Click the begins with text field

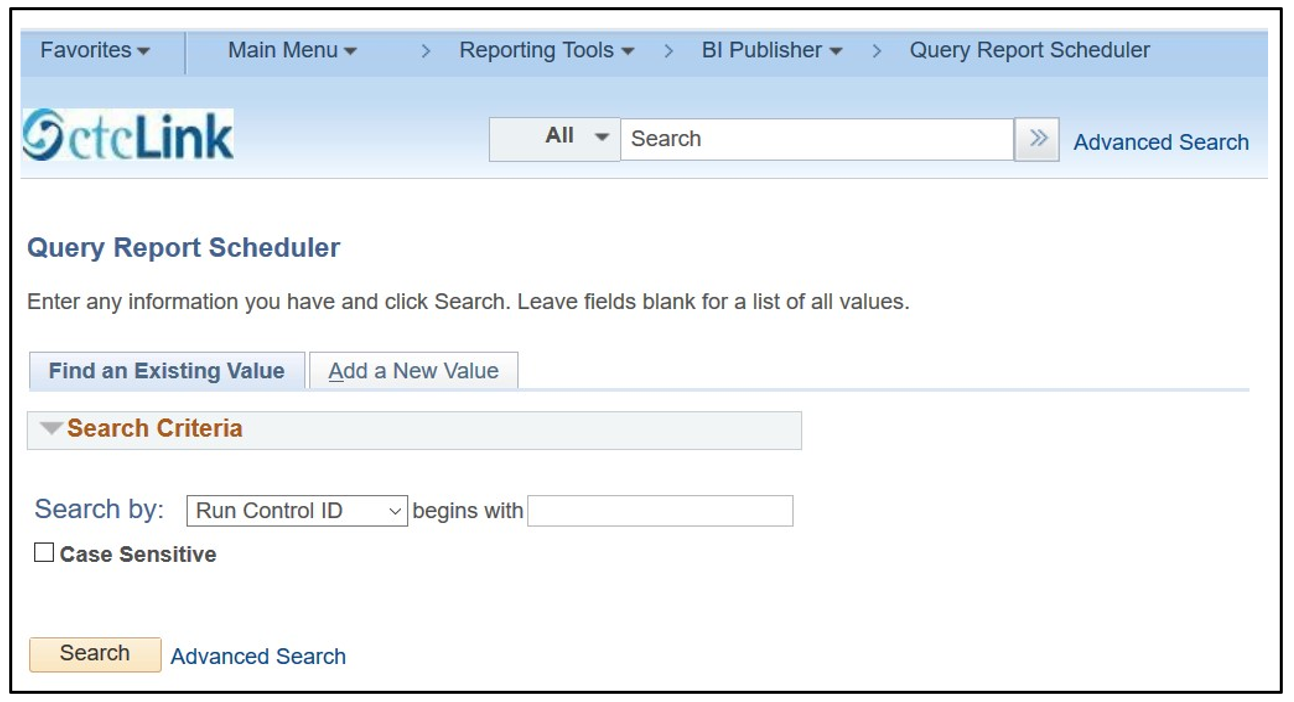[x=660, y=510]
